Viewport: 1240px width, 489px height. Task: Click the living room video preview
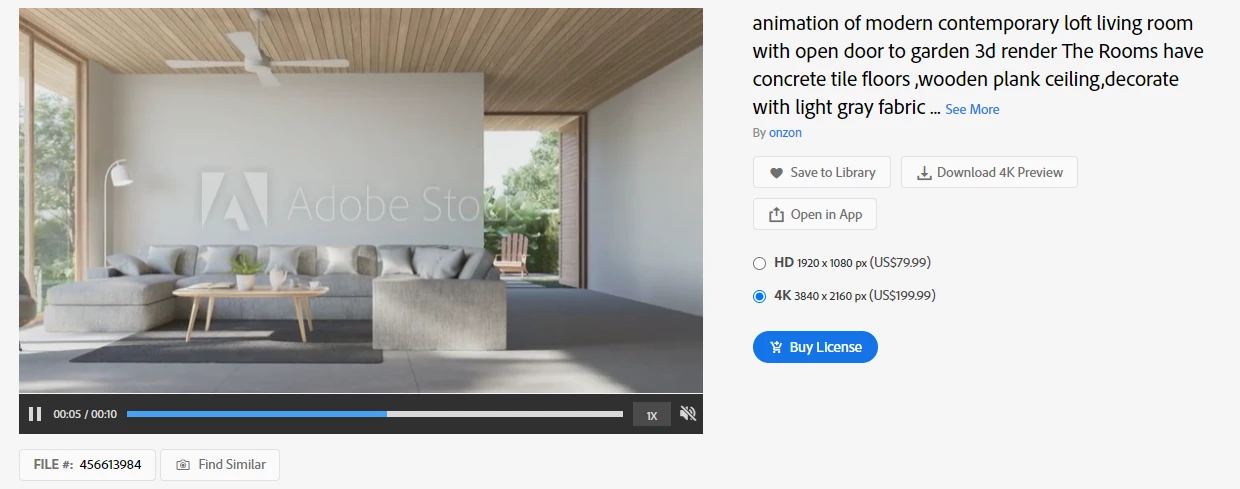click(x=361, y=200)
